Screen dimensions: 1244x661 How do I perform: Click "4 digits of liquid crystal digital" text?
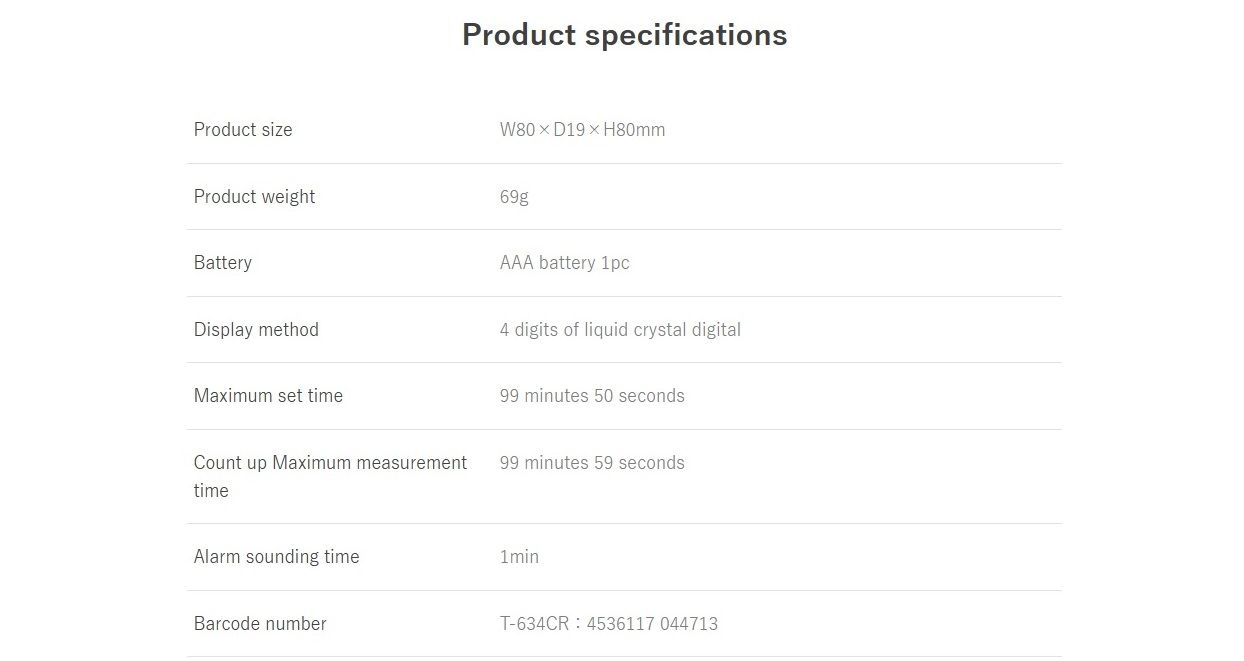620,330
